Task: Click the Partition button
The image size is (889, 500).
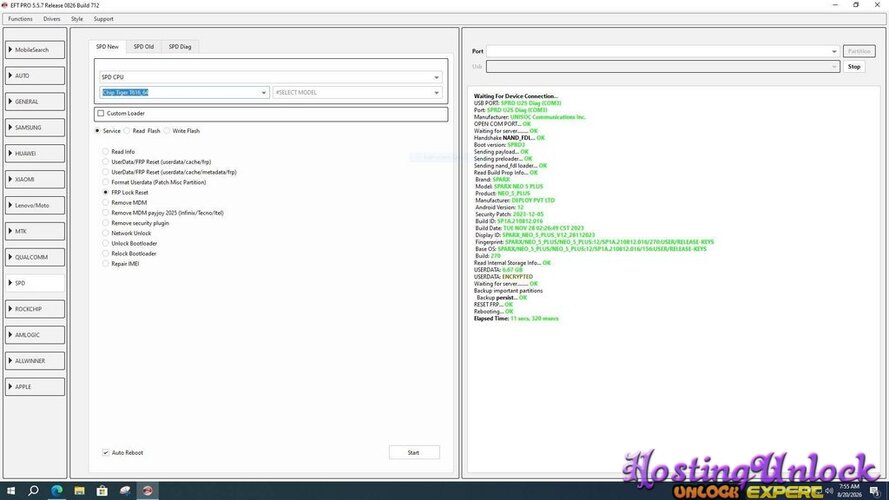Action: tap(859, 51)
